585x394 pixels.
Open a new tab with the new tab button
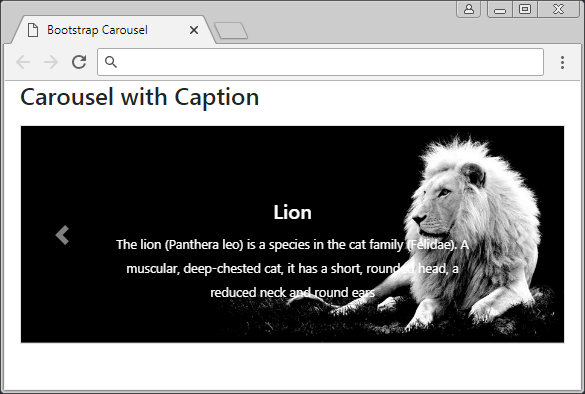tap(231, 31)
